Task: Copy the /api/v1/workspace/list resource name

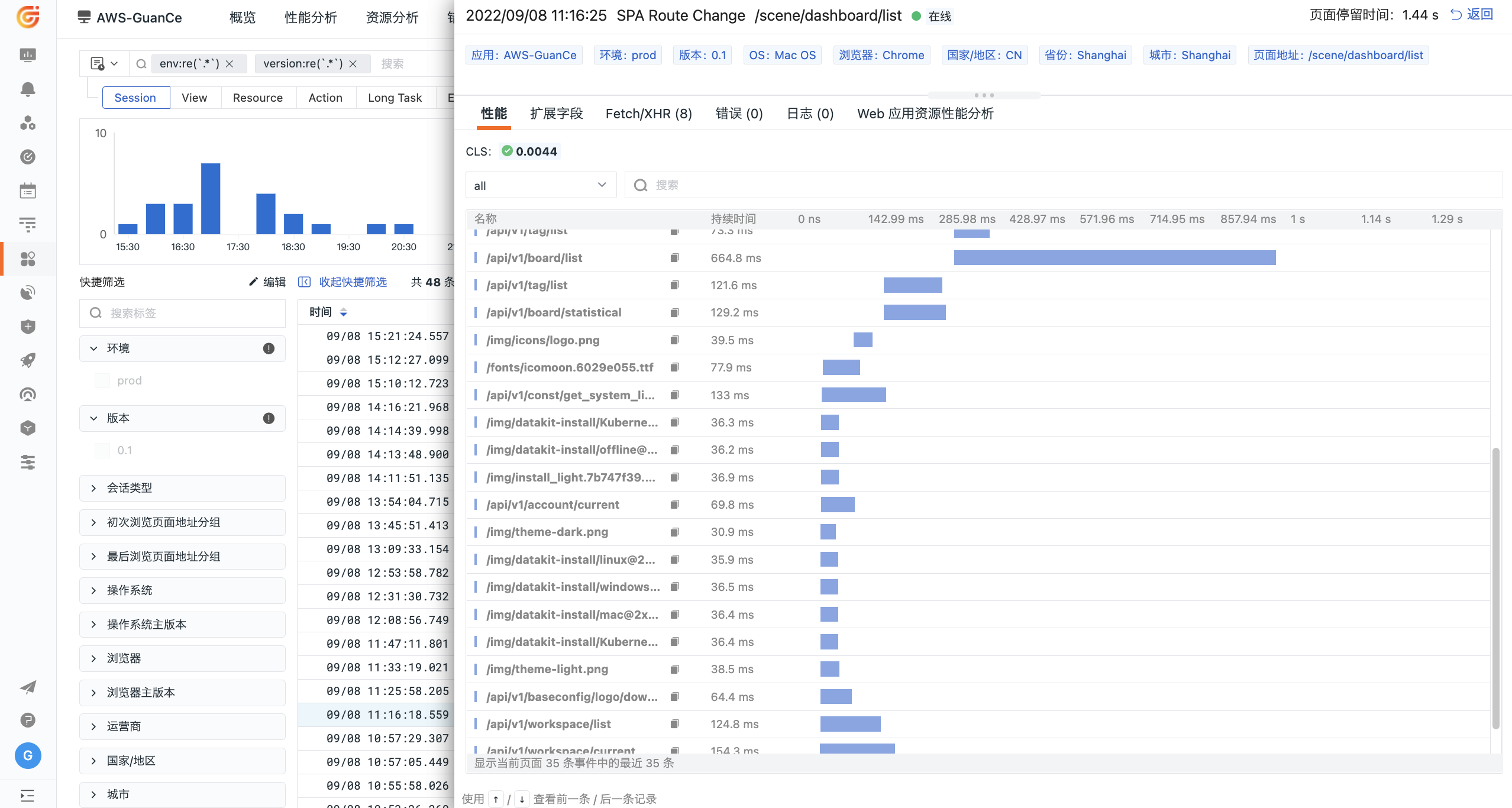Action: (x=674, y=723)
